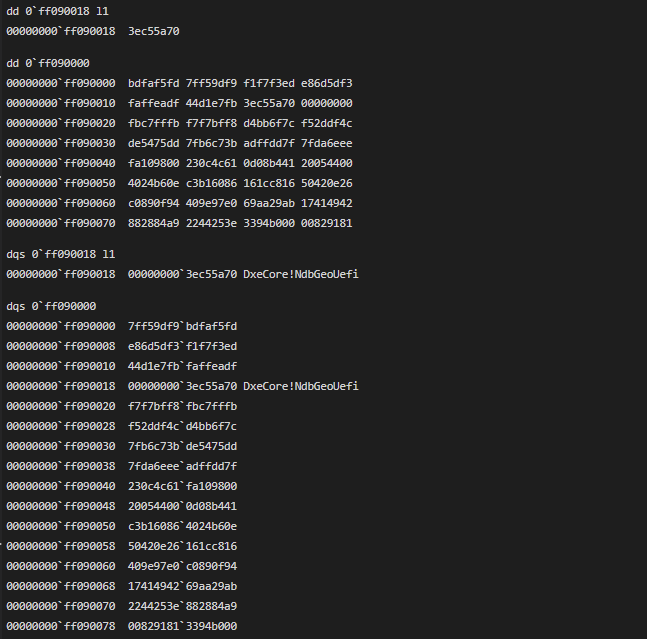Click DxeCore!NdbGeoUefi symbol in dqs dump
The image size is (647, 639).
pos(301,386)
